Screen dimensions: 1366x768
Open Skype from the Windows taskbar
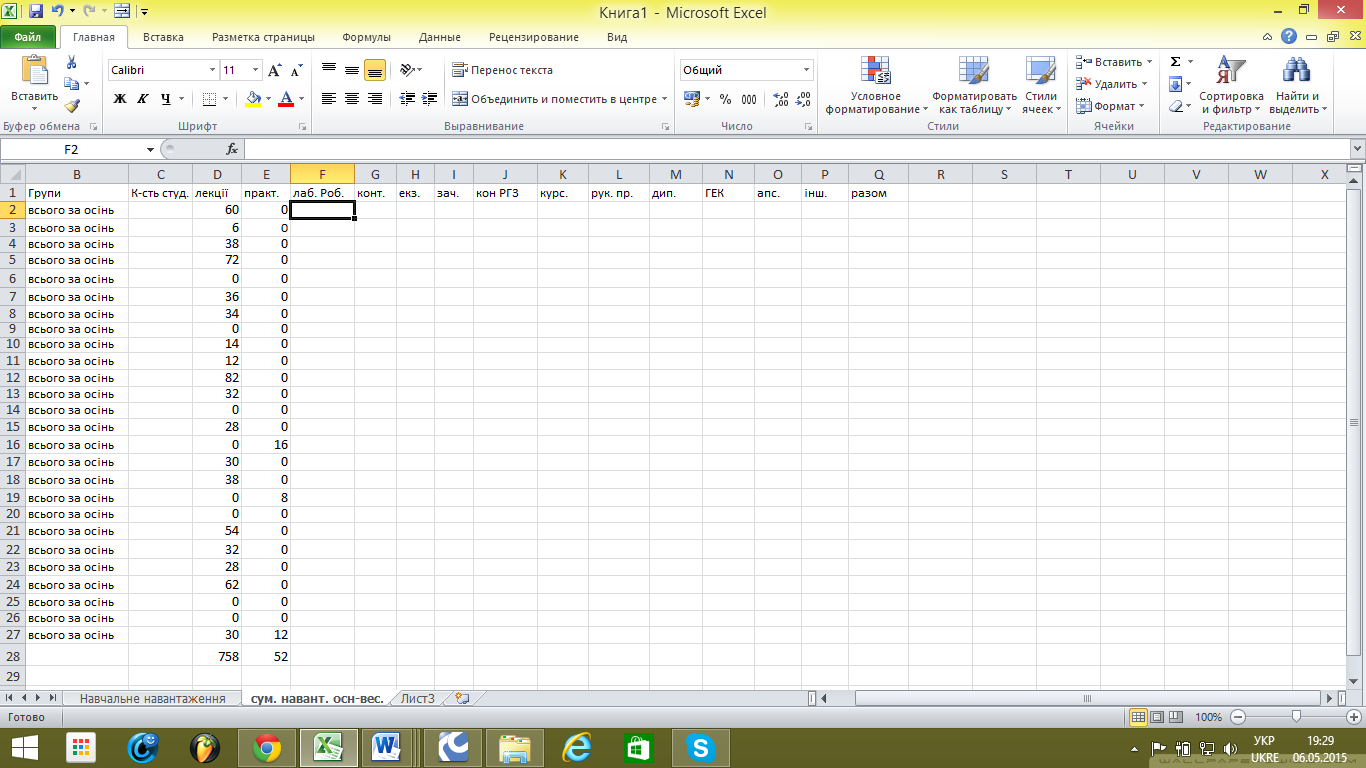[x=700, y=747]
